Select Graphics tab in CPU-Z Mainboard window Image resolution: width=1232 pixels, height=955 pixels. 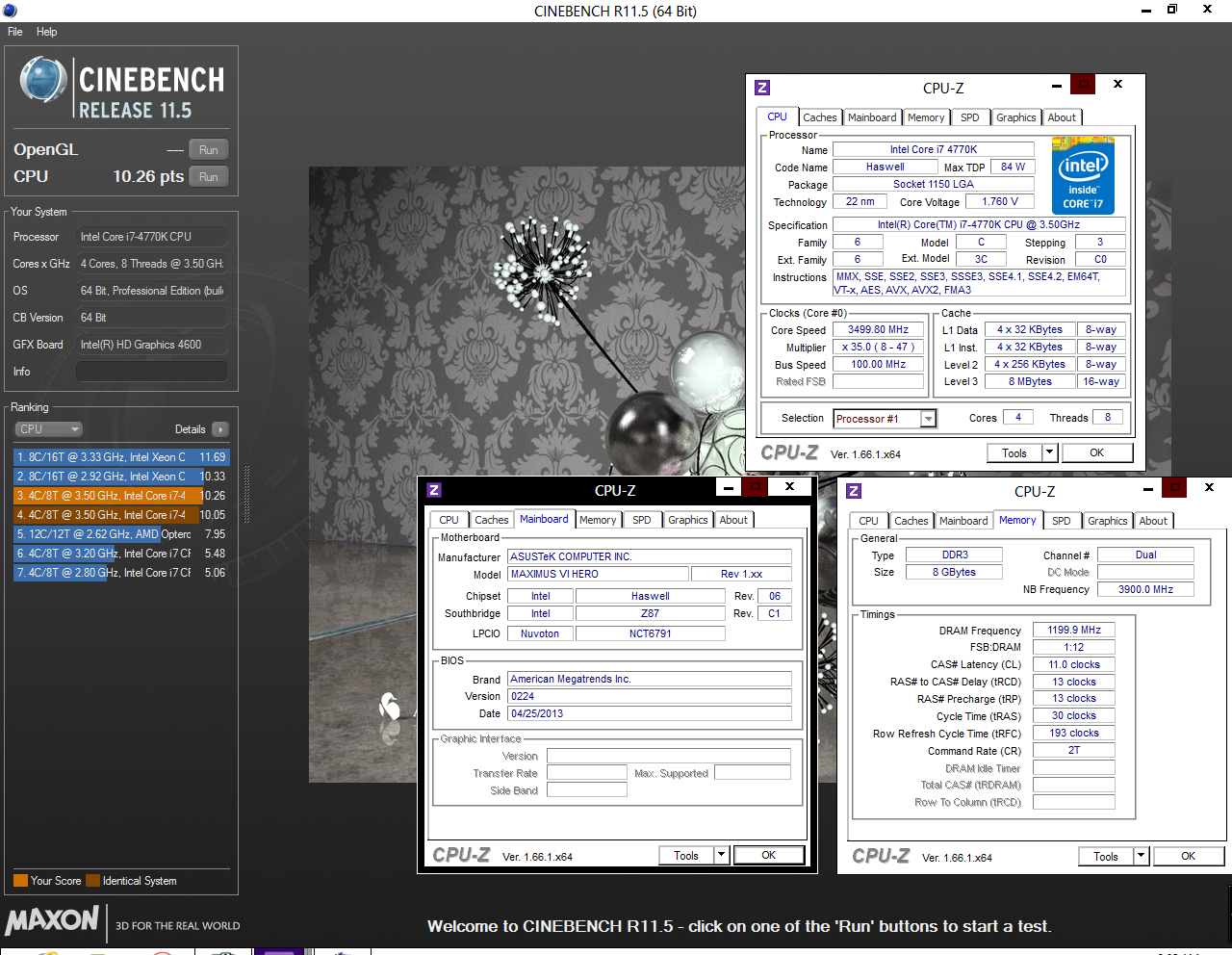(688, 520)
